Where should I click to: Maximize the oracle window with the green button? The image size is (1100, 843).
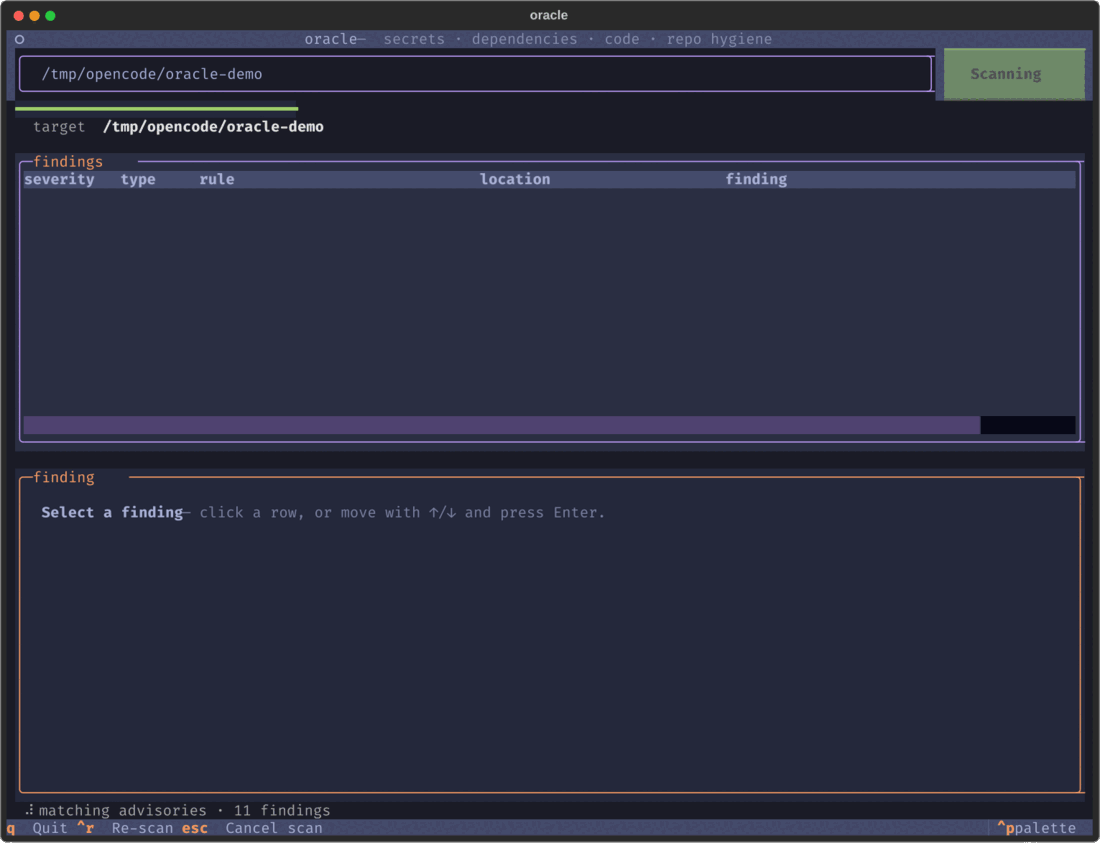pyautogui.click(x=51, y=15)
